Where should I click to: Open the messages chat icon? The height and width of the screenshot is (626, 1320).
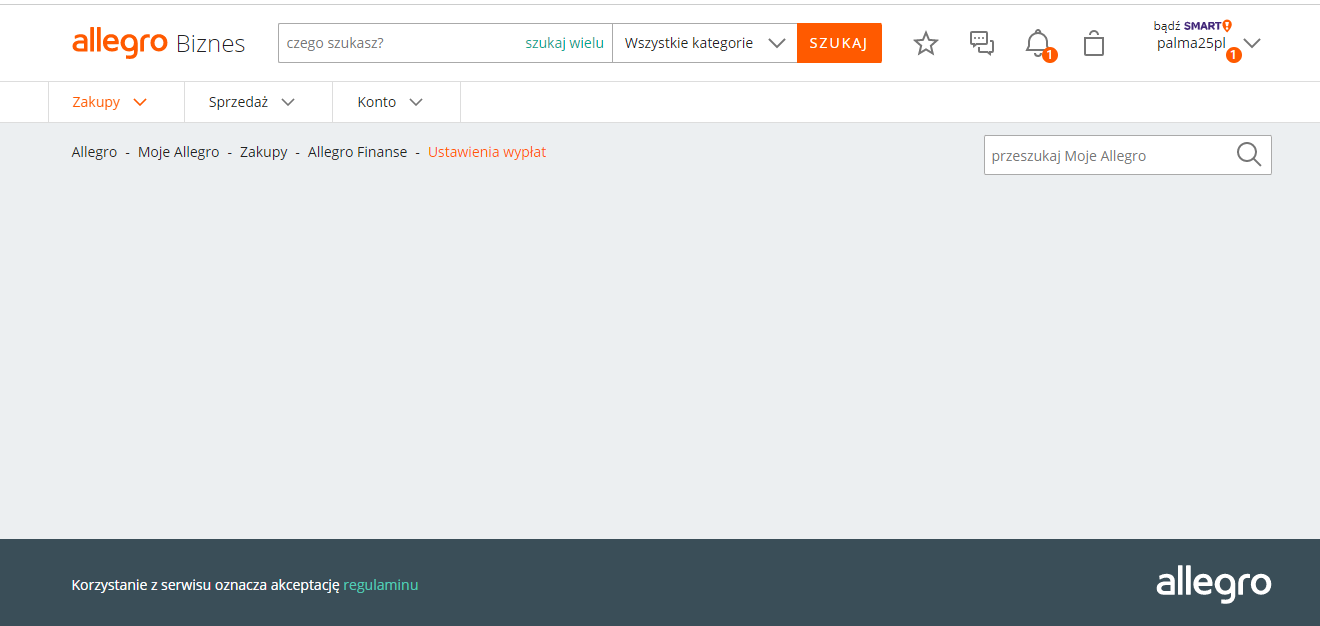982,43
